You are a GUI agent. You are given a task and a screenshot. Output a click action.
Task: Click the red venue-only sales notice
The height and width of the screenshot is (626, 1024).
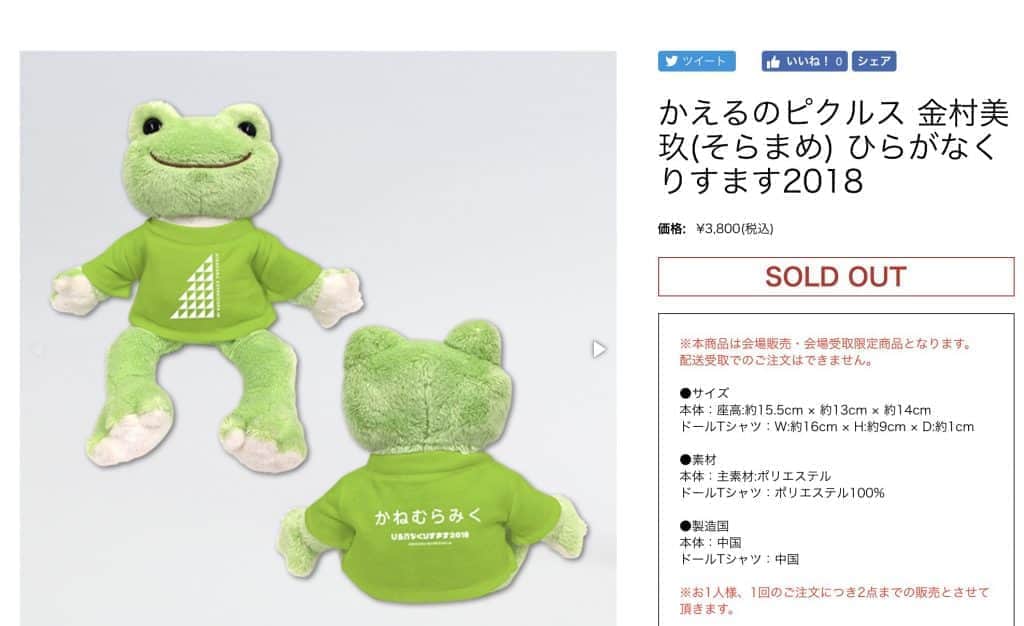click(x=827, y=352)
